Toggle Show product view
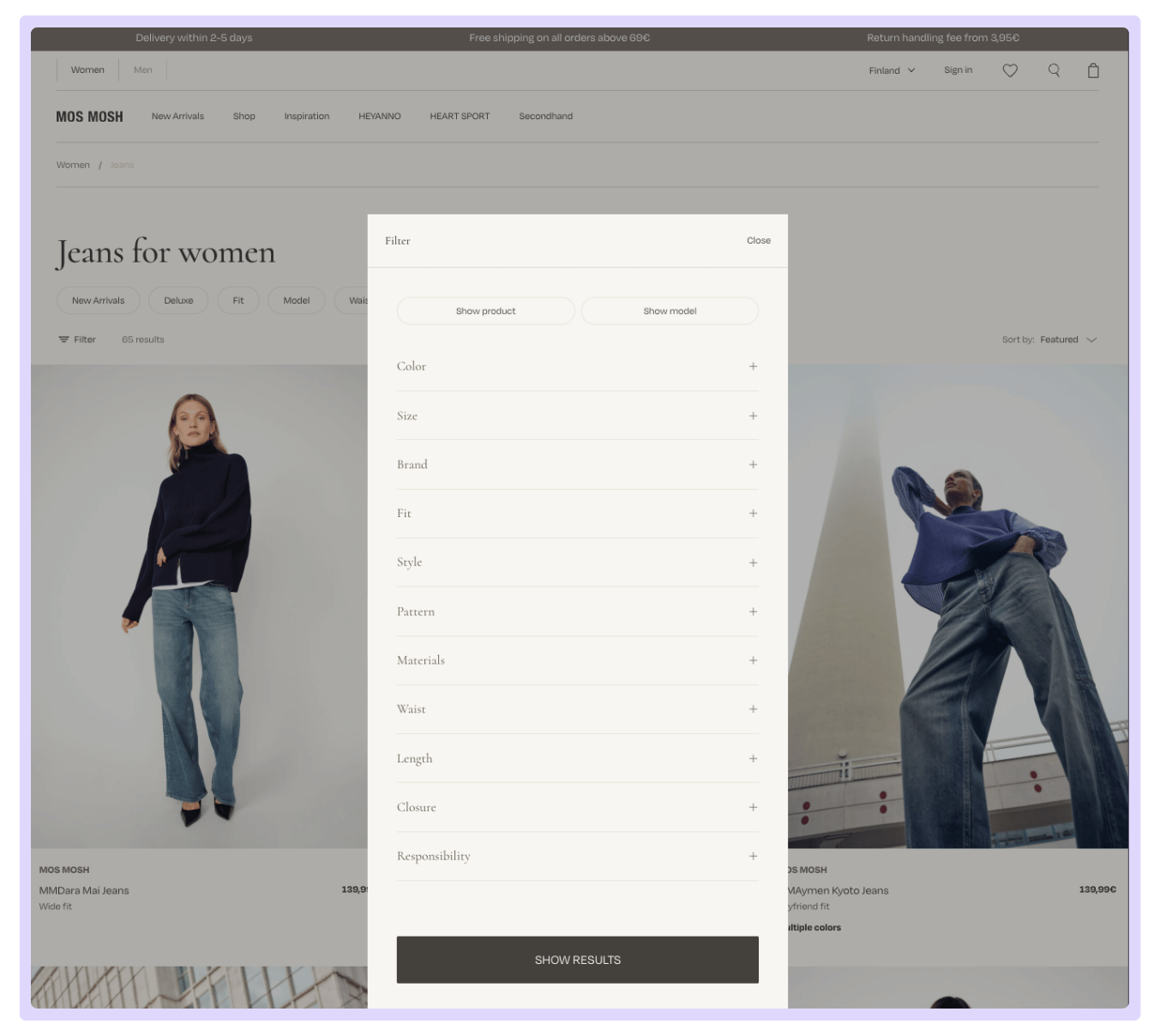Image resolution: width=1160 pixels, height=1036 pixels. (485, 311)
